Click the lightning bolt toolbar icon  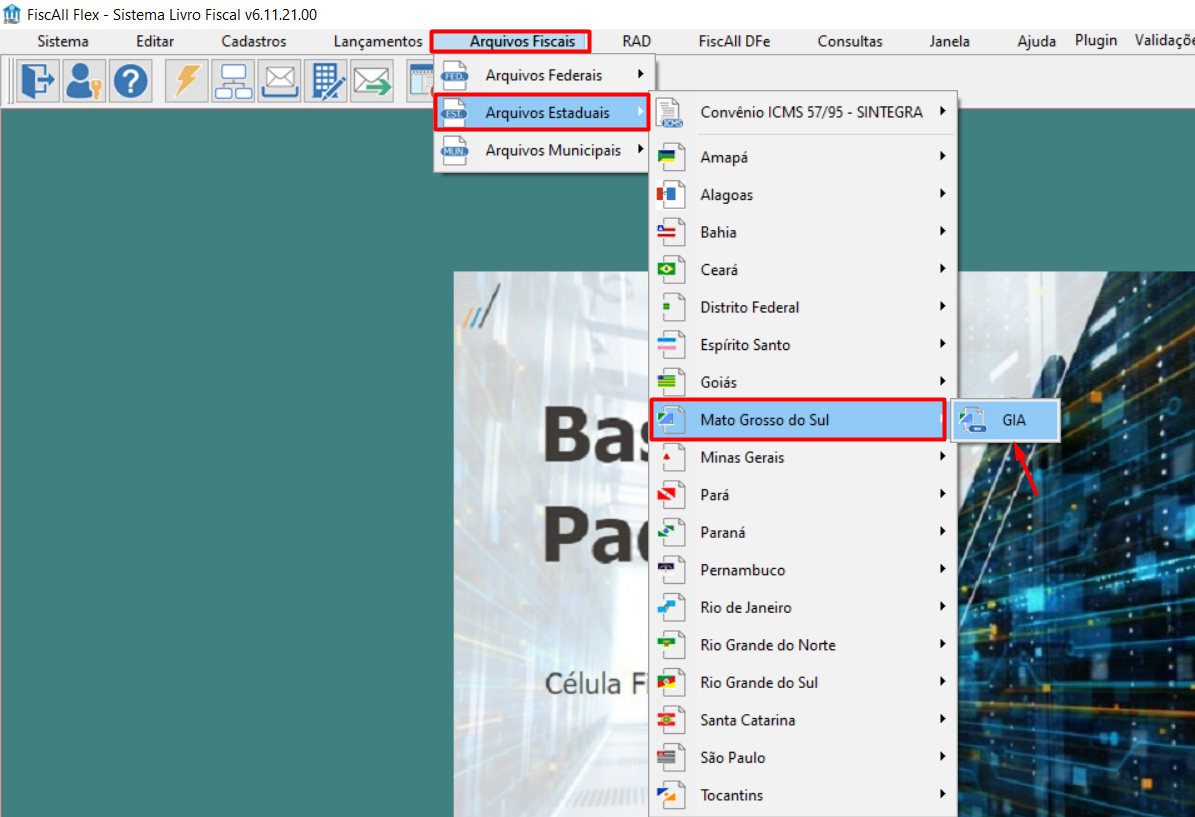[186, 81]
